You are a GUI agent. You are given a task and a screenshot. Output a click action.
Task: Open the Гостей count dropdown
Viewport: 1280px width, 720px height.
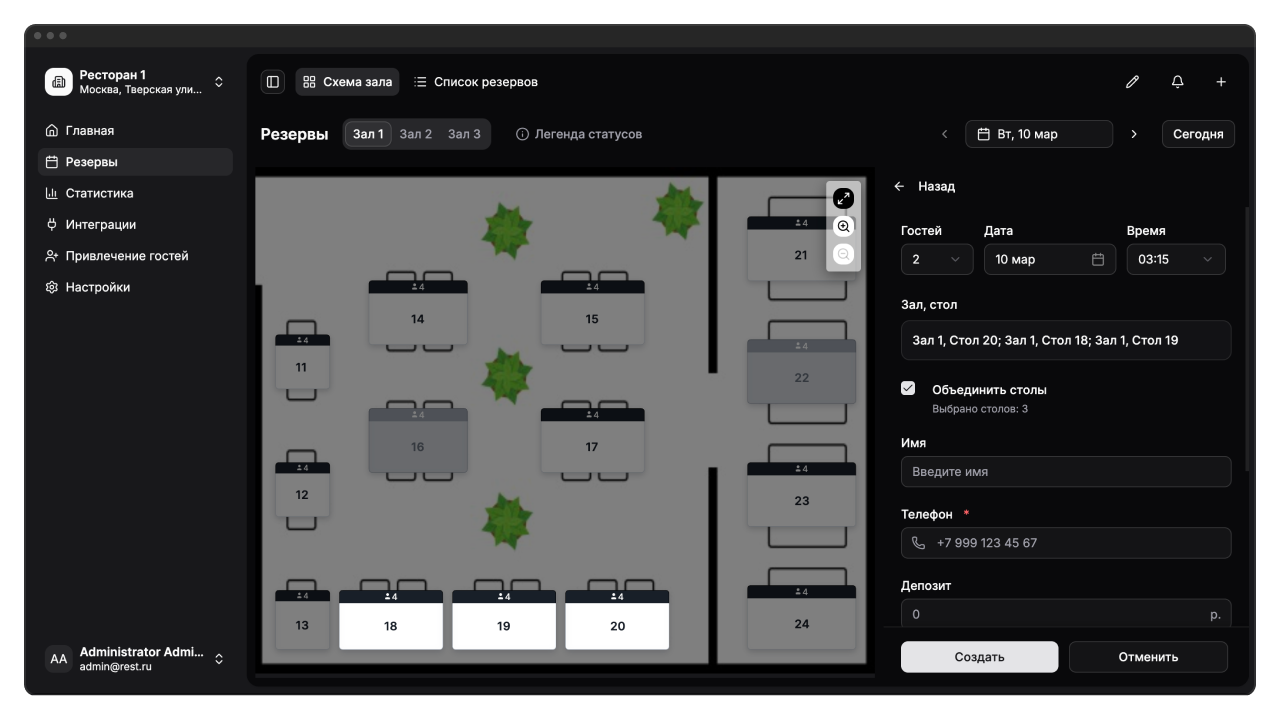point(936,260)
